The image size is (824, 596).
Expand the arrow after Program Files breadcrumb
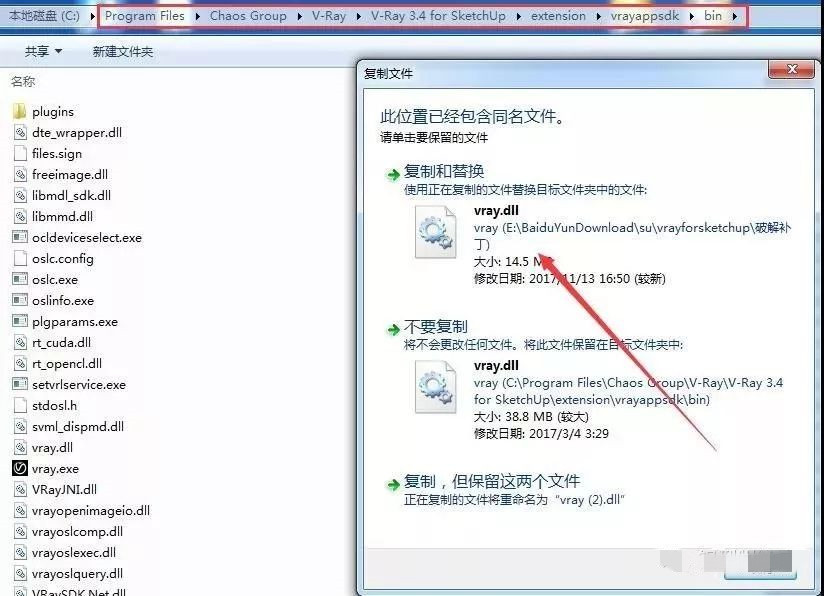(x=197, y=17)
